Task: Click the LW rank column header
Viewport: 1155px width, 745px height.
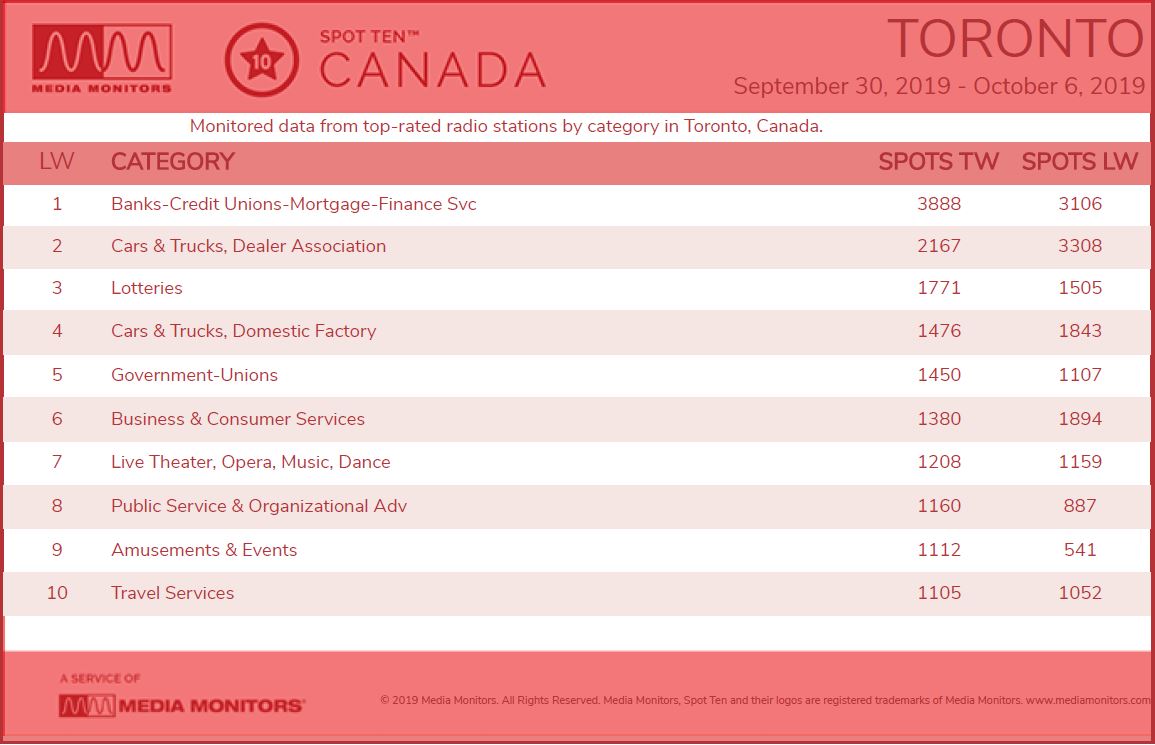Action: pyautogui.click(x=57, y=161)
